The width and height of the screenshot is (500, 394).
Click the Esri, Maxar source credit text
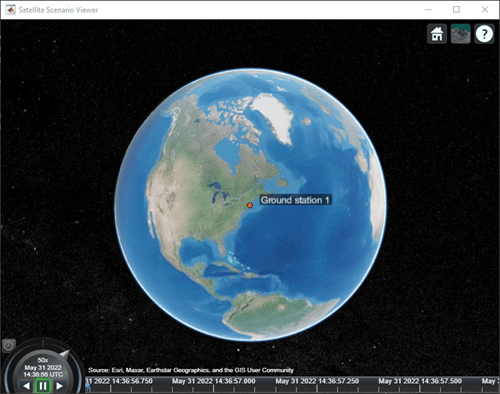pos(191,370)
